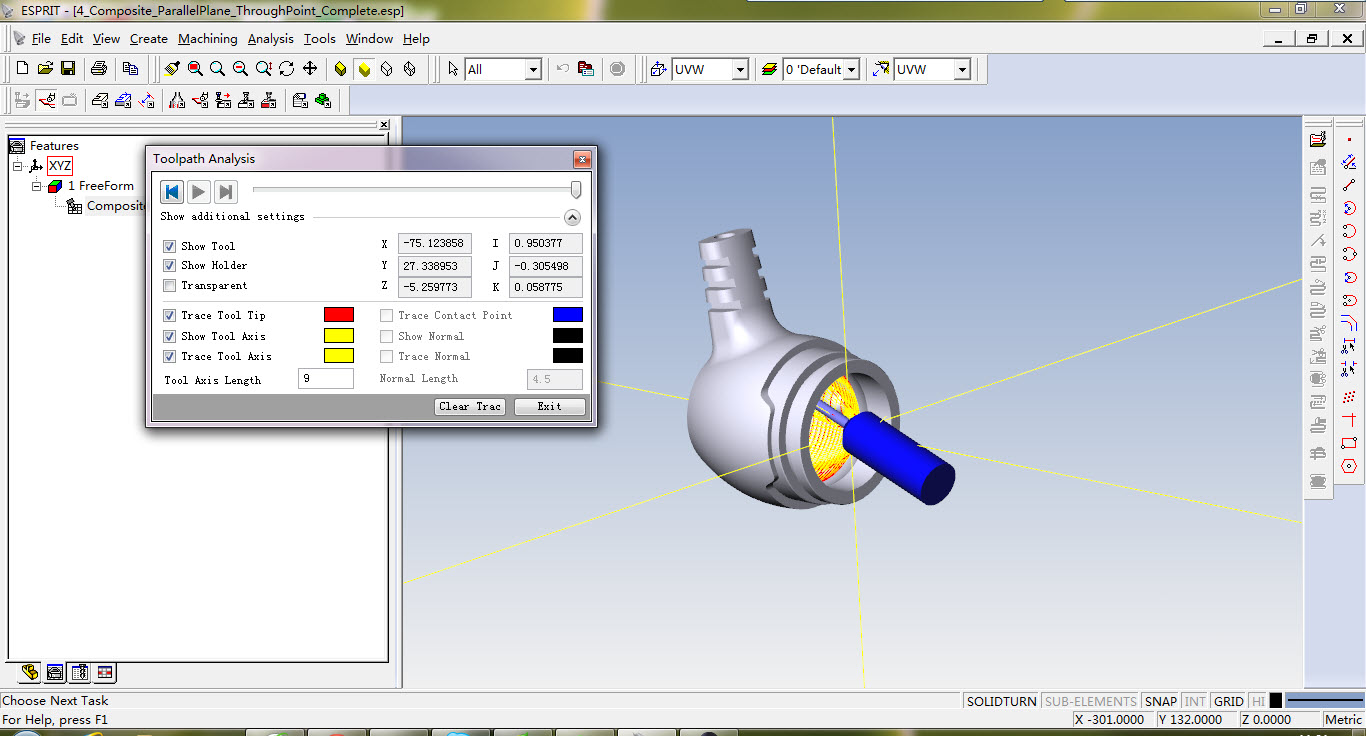This screenshot has height=736, width=1366.
Task: Open the Analysis menu
Action: (271, 39)
